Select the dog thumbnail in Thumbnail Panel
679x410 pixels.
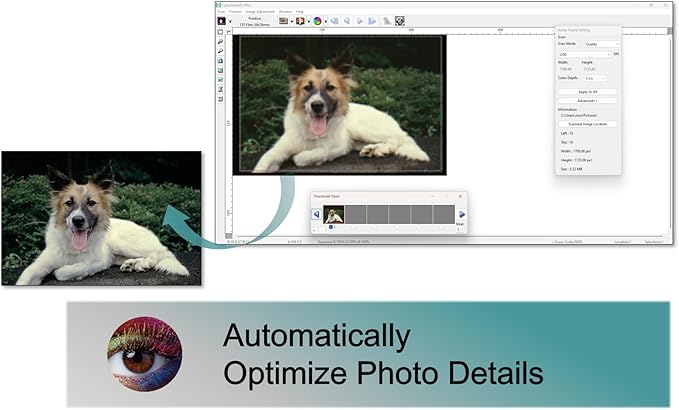point(333,214)
